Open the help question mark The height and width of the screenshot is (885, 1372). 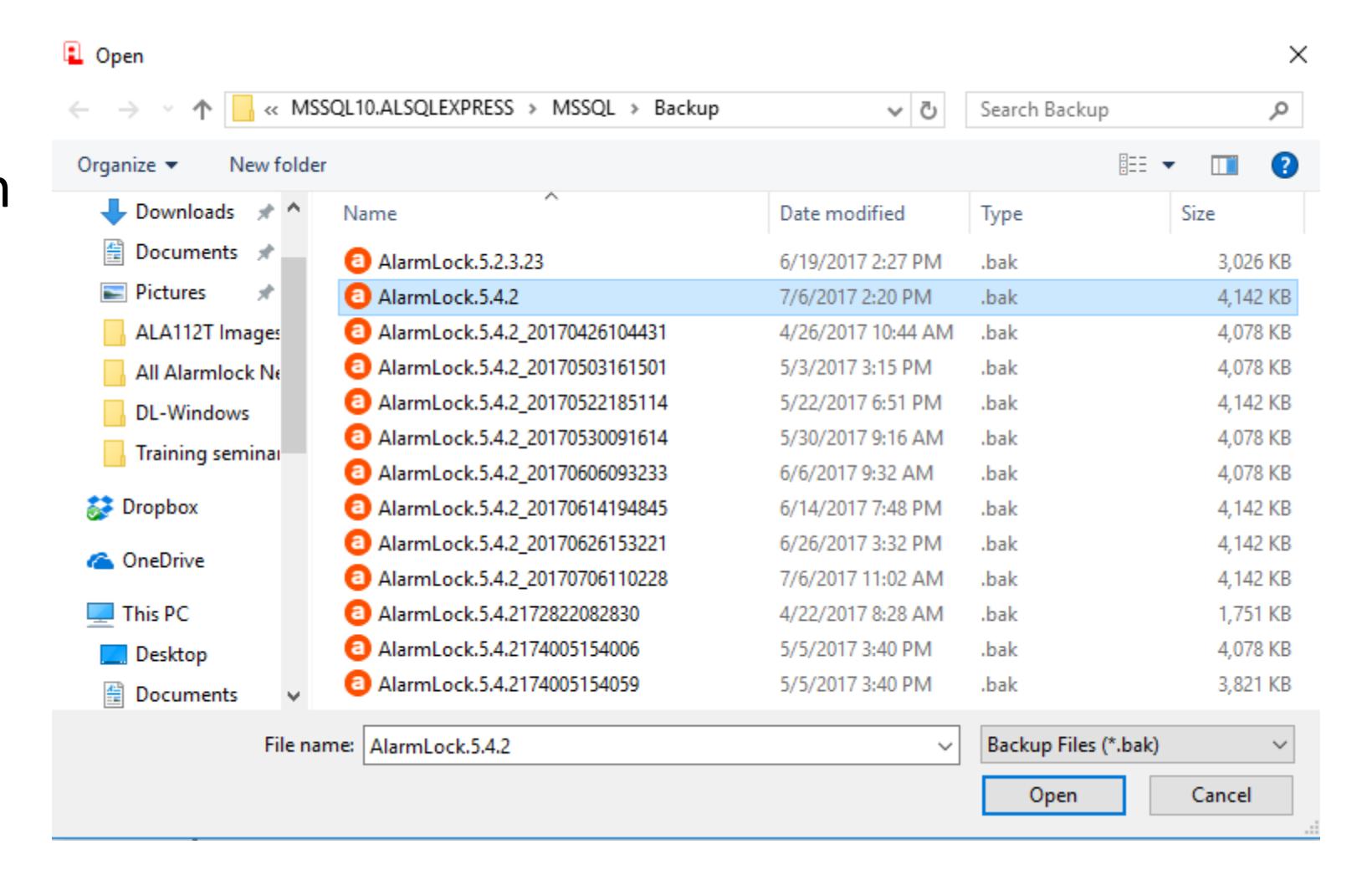coord(1284,165)
